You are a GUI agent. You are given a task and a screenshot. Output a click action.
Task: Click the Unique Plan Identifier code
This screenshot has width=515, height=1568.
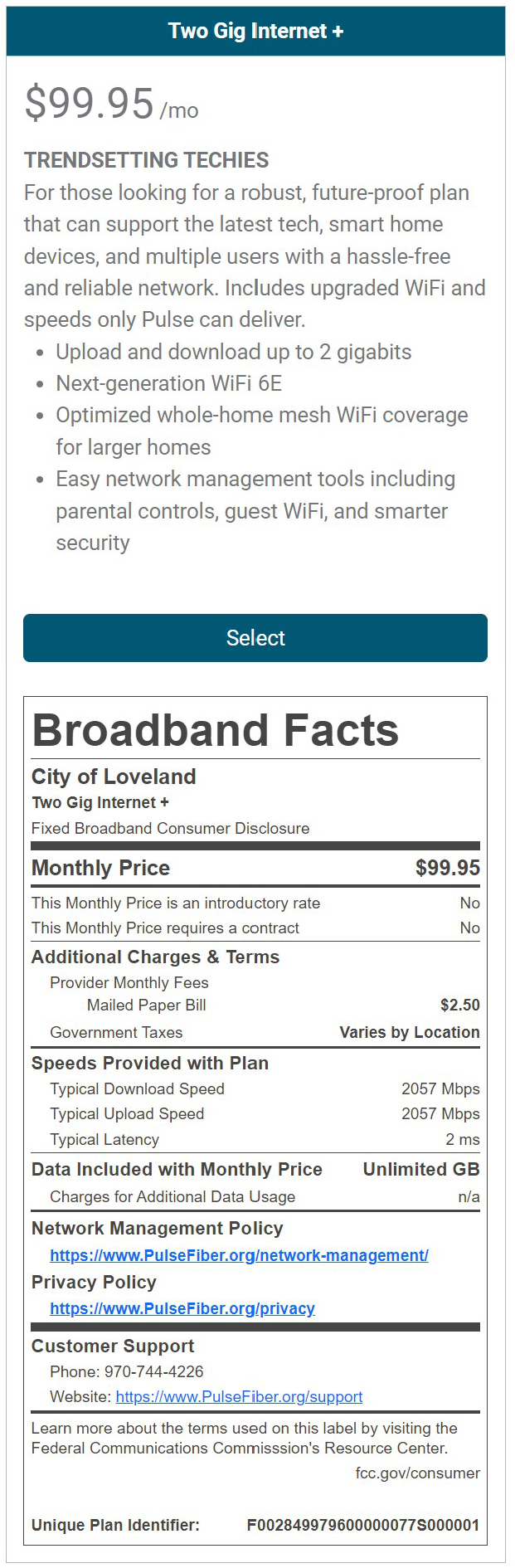tap(363, 1525)
